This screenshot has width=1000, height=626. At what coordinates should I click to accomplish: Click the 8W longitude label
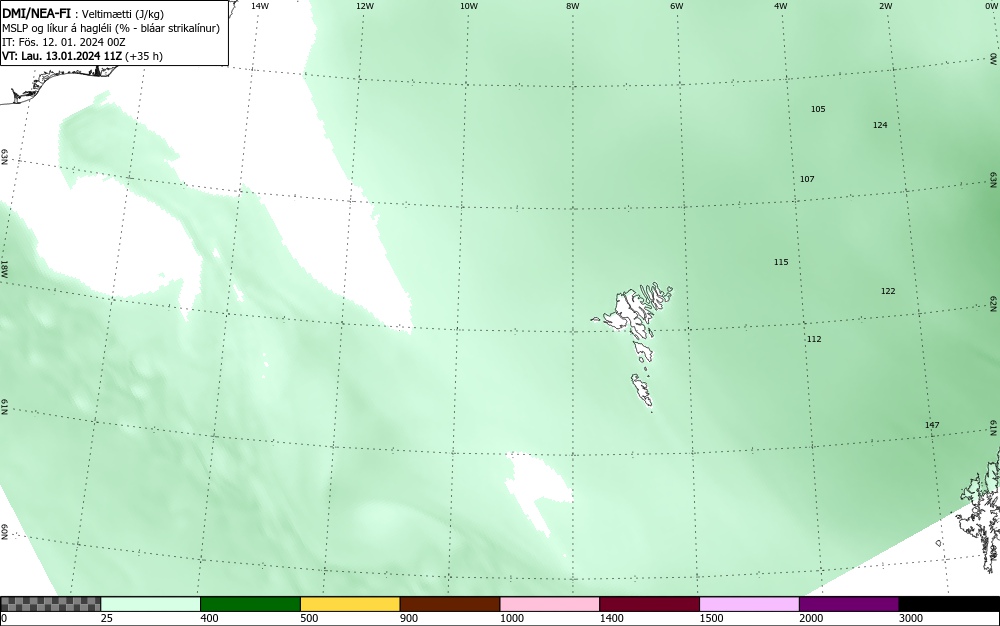pyautogui.click(x=573, y=6)
